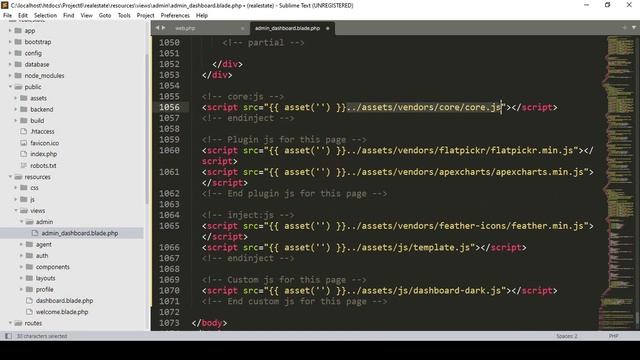
Task: Open the Find menu
Action: coord(69,15)
